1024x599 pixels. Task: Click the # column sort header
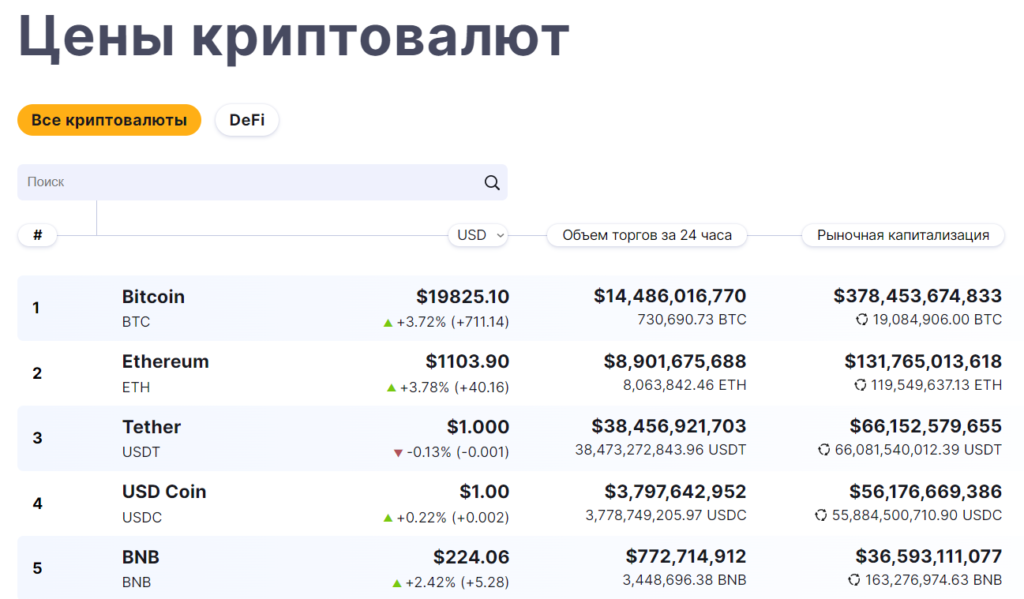[37, 235]
